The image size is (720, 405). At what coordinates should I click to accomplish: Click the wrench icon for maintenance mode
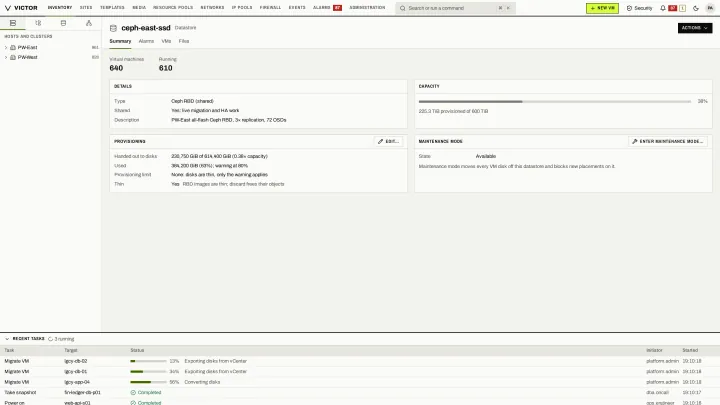point(635,141)
